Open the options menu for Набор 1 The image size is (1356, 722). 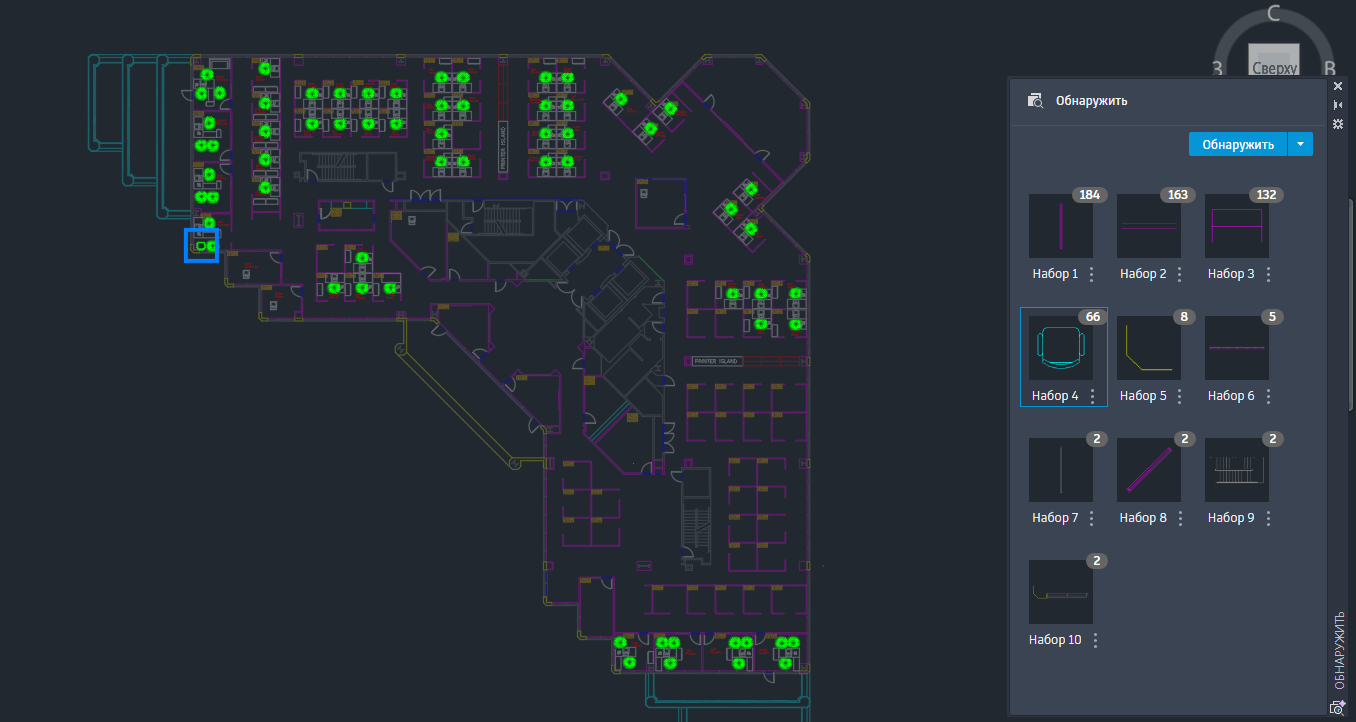pos(1091,274)
